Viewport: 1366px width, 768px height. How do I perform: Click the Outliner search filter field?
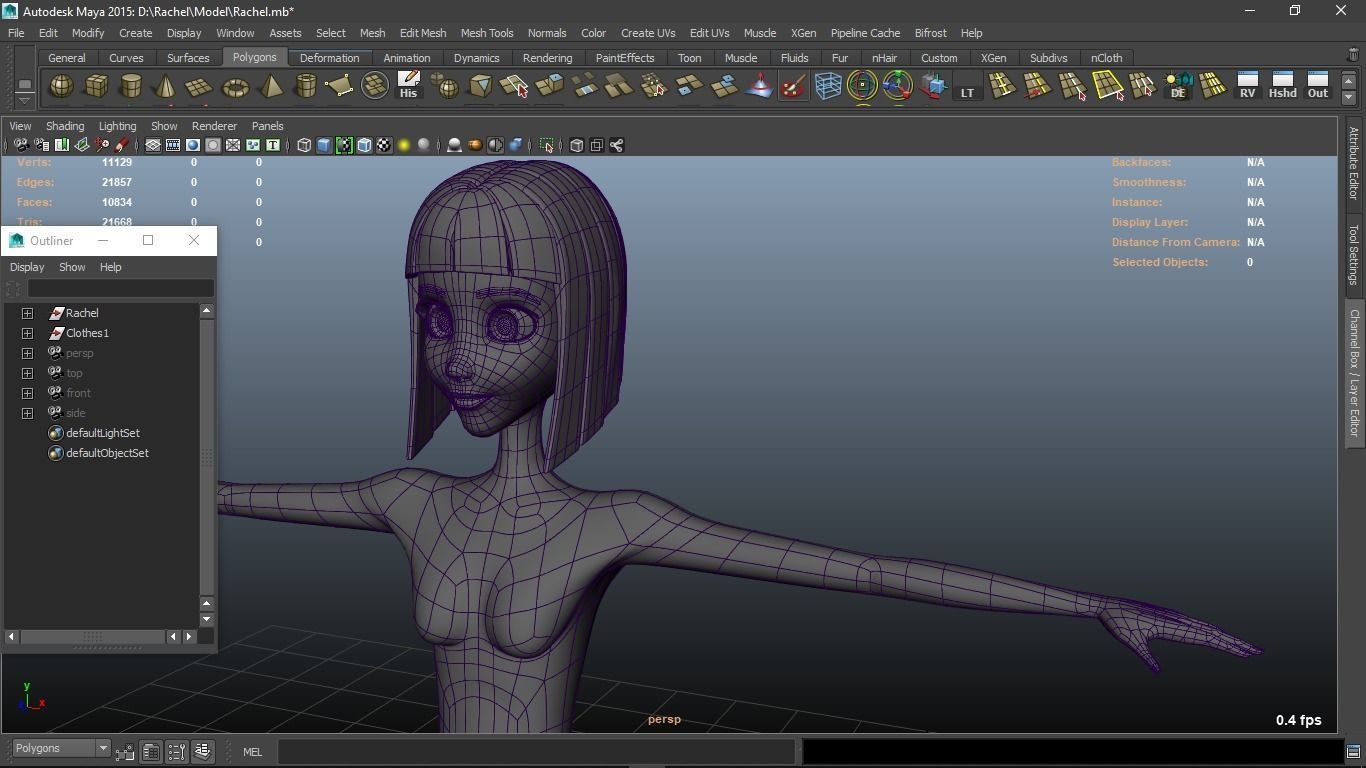pyautogui.click(x=120, y=289)
